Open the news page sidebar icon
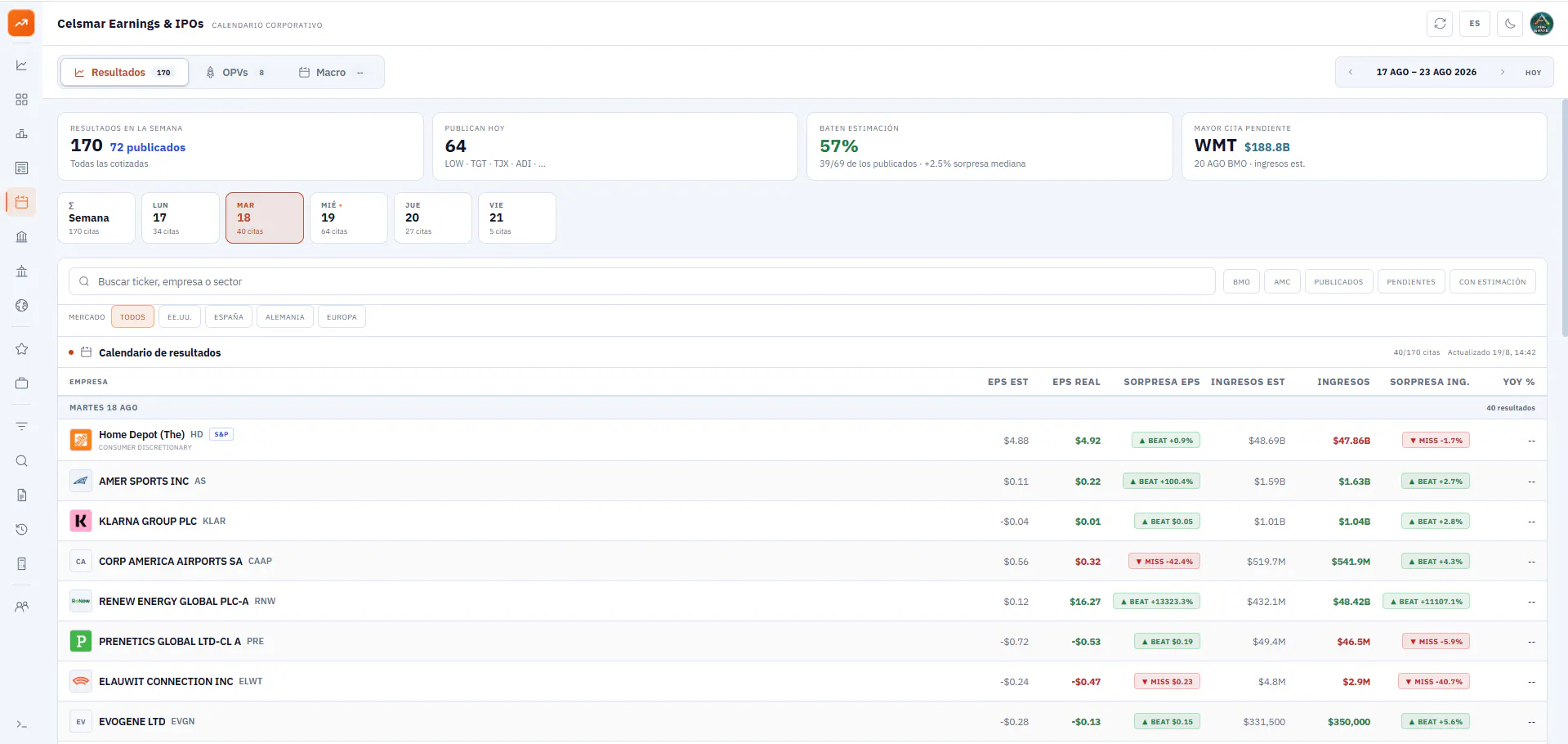 (x=22, y=168)
